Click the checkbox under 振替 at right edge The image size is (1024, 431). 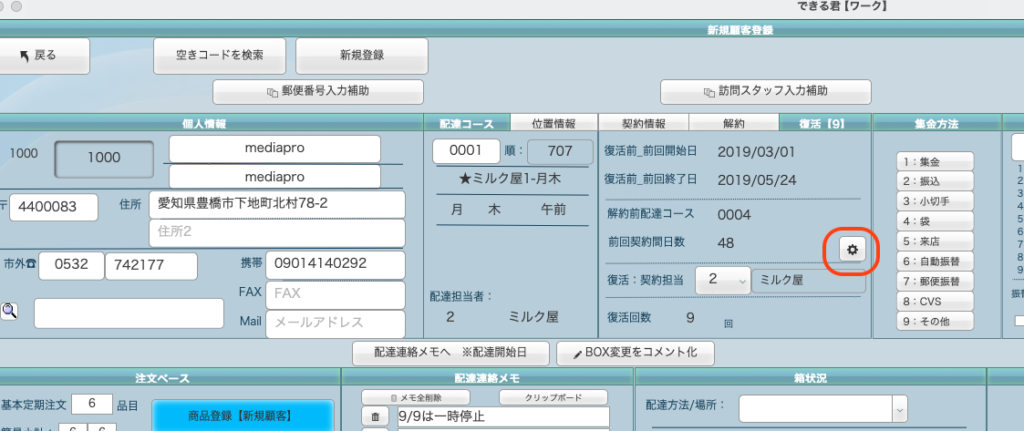click(x=1018, y=320)
